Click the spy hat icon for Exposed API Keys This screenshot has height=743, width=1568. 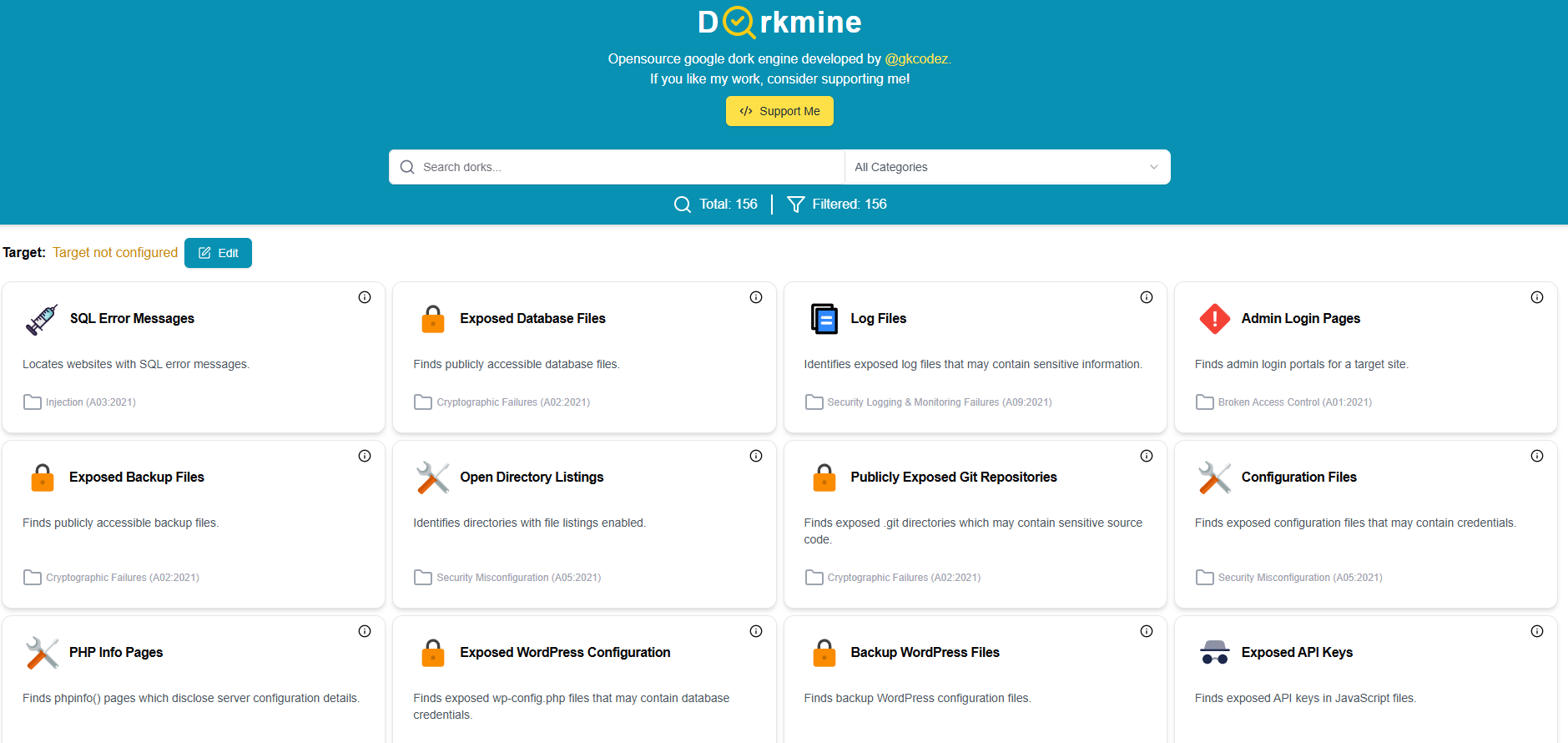pyautogui.click(x=1214, y=652)
